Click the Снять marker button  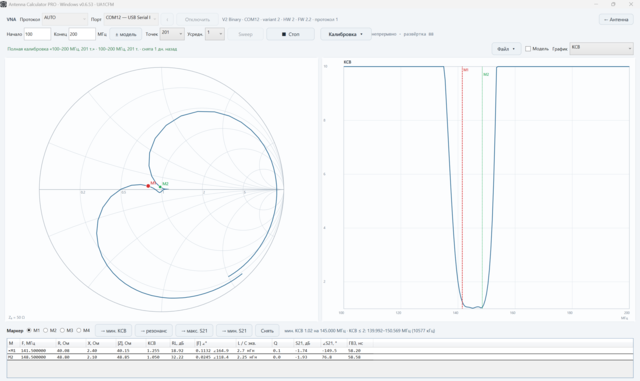click(267, 330)
